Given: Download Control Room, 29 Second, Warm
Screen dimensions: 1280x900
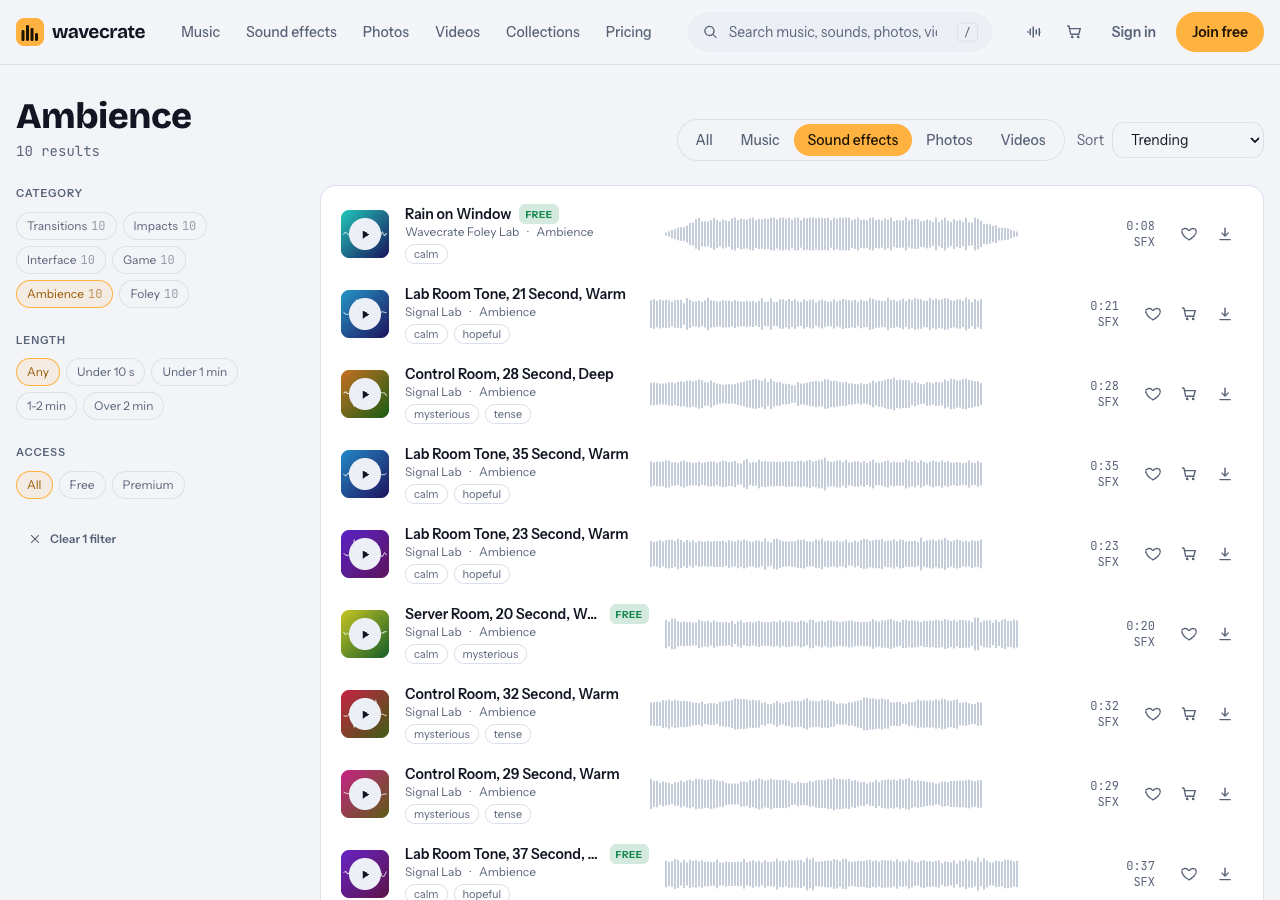Looking at the screenshot, I should pos(1225,794).
